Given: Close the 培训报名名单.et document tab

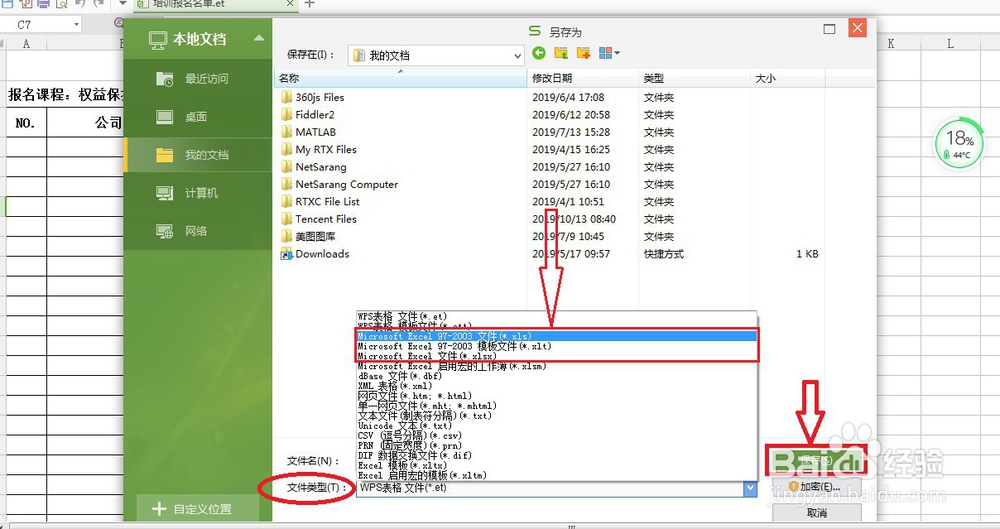Looking at the screenshot, I should (x=290, y=4).
